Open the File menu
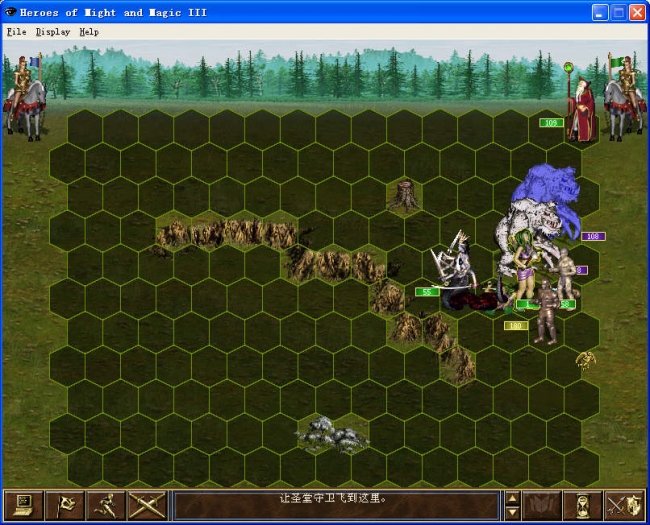The image size is (650, 525). point(17,32)
